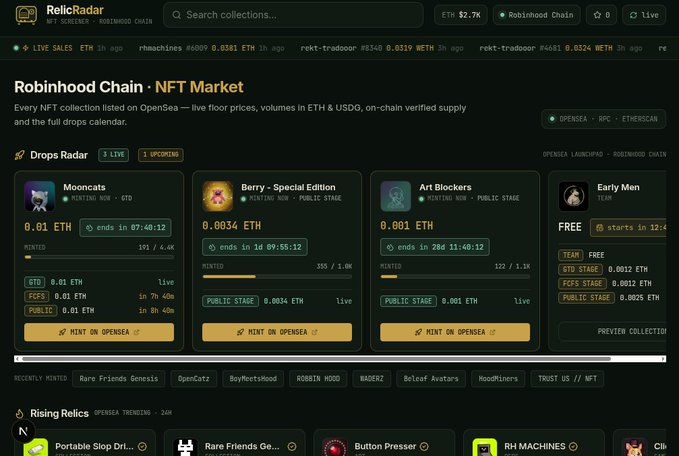Select Early Men FCFS STAGE tag
The image size is (679, 456).
pyautogui.click(x=582, y=284)
